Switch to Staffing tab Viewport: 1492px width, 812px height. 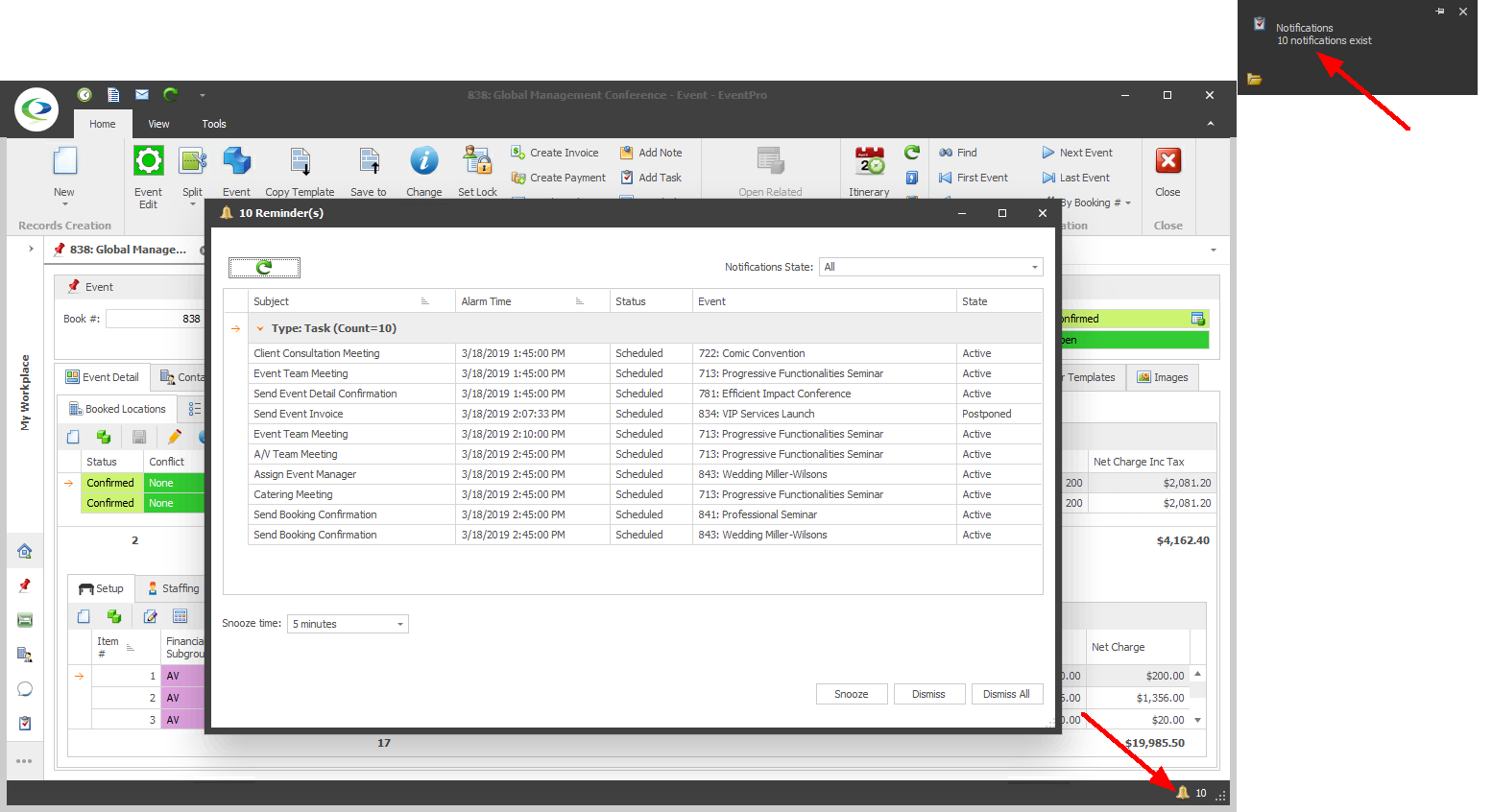[x=173, y=588]
